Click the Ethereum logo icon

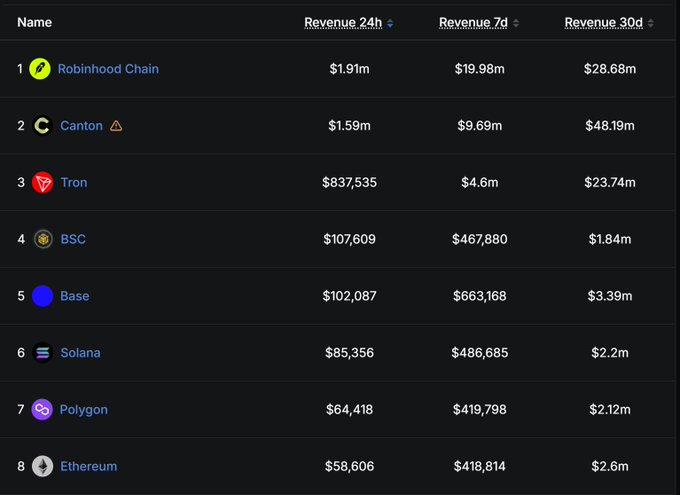pos(42,466)
